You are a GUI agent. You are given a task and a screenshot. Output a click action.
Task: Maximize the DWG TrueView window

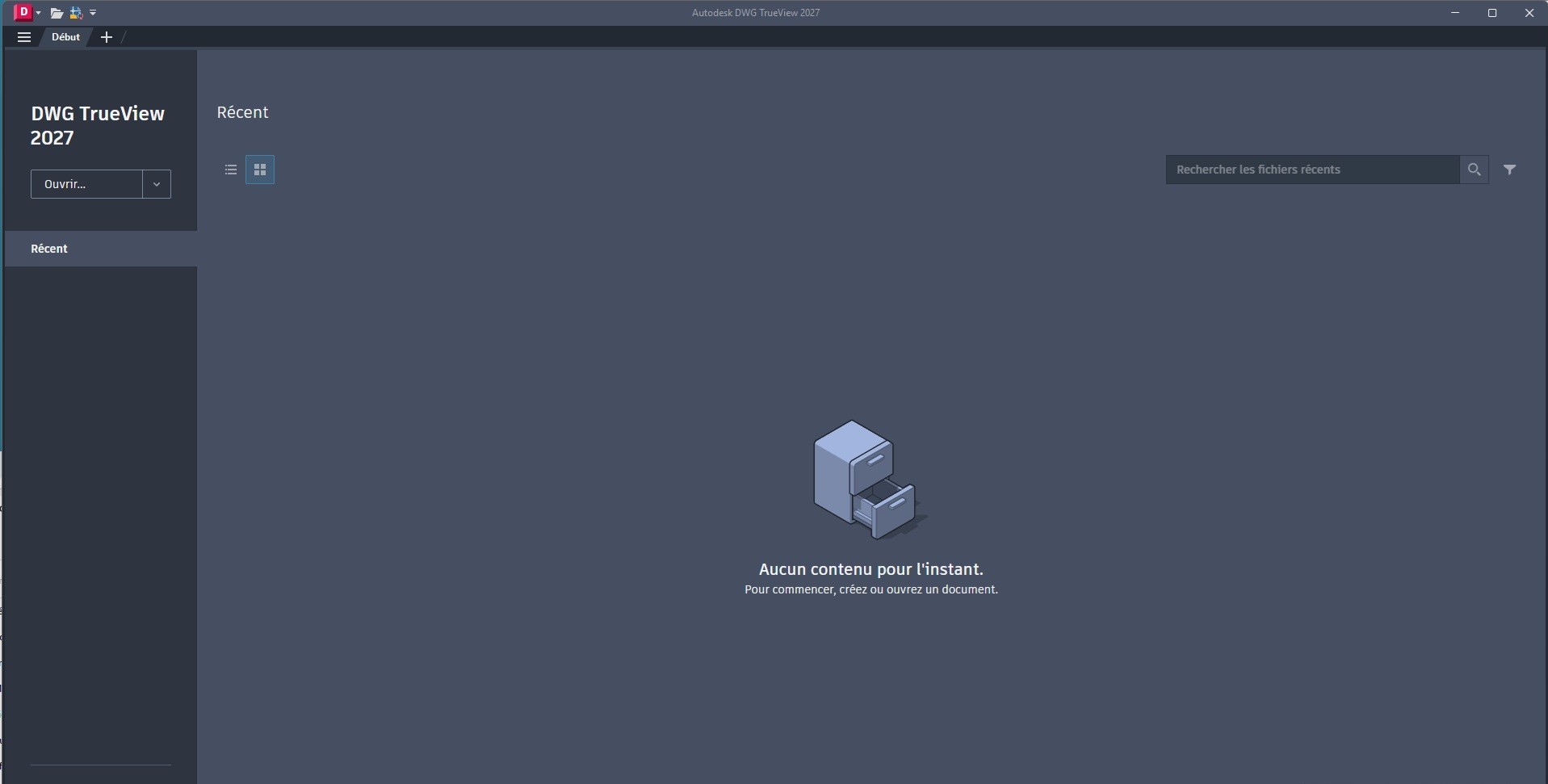(1492, 13)
